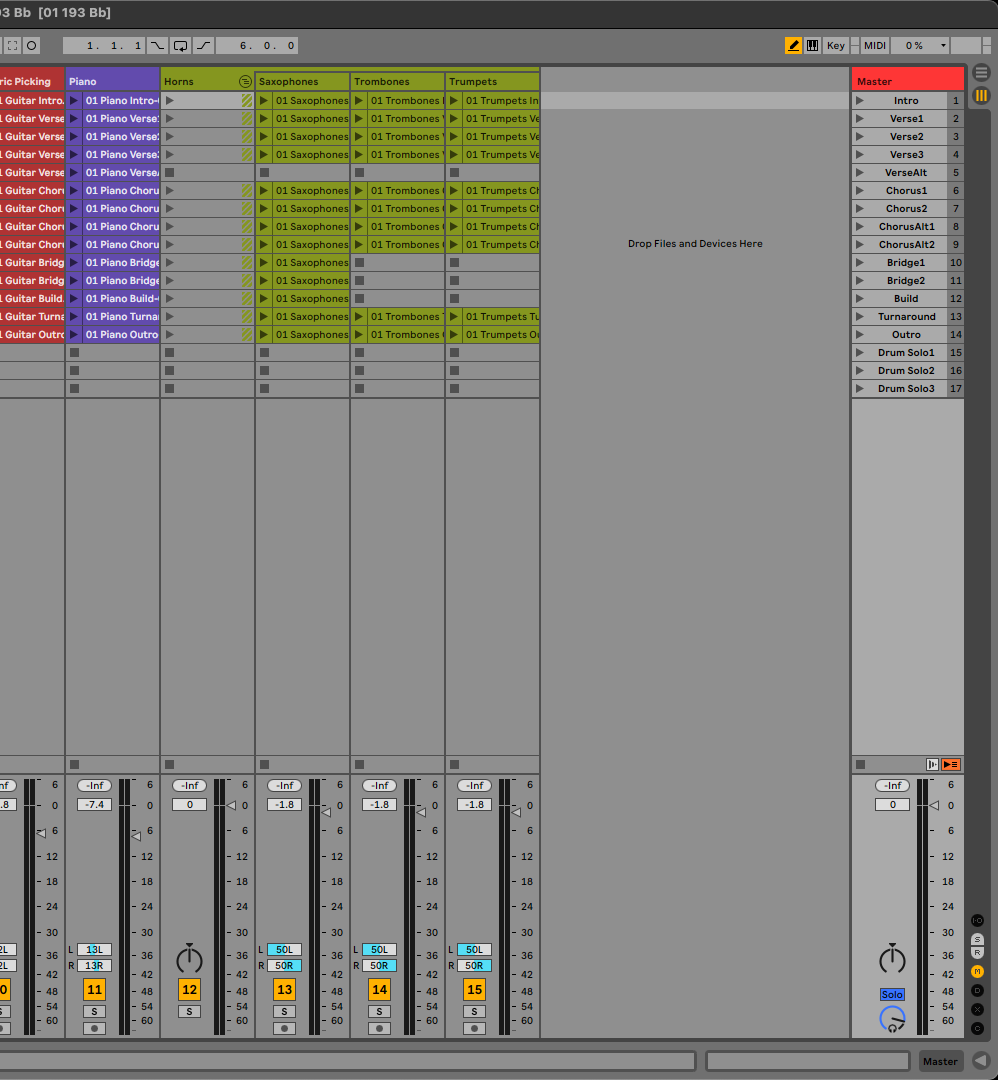Toggle the computer MIDI keyboard icon
The height and width of the screenshot is (1080, 998).
pyautogui.click(x=813, y=45)
